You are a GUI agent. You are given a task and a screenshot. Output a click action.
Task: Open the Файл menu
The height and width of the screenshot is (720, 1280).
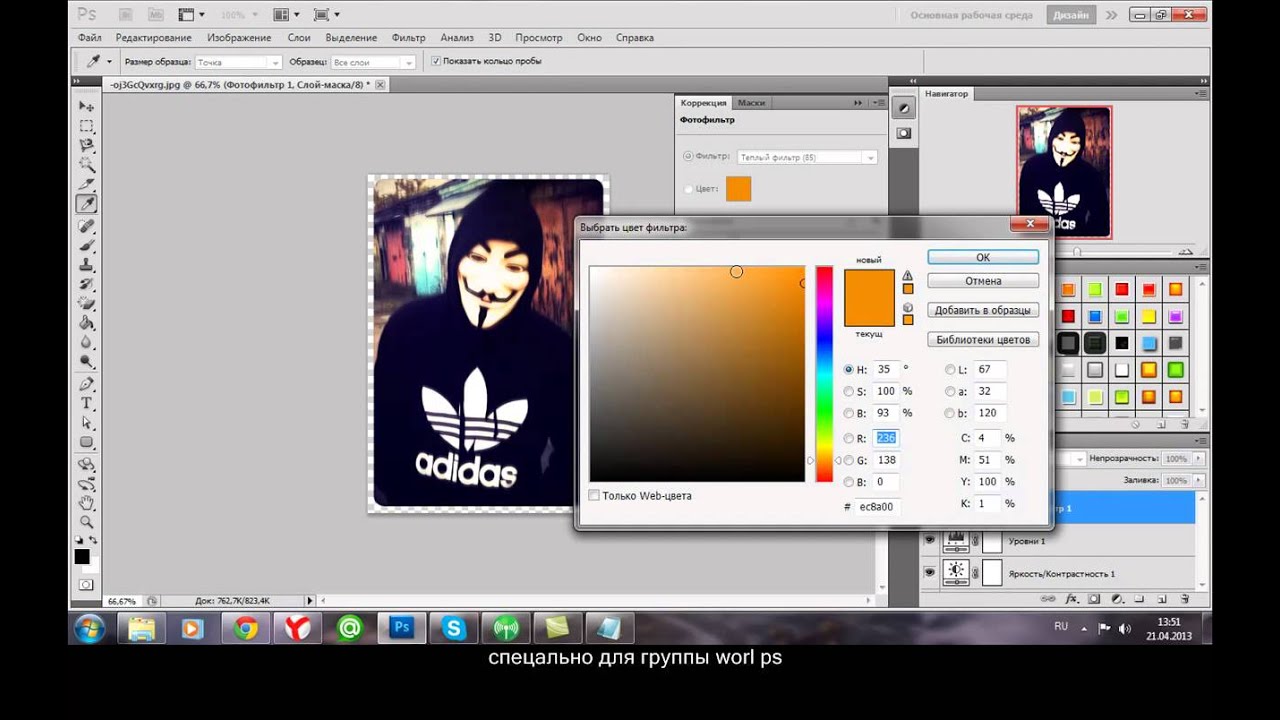click(89, 38)
